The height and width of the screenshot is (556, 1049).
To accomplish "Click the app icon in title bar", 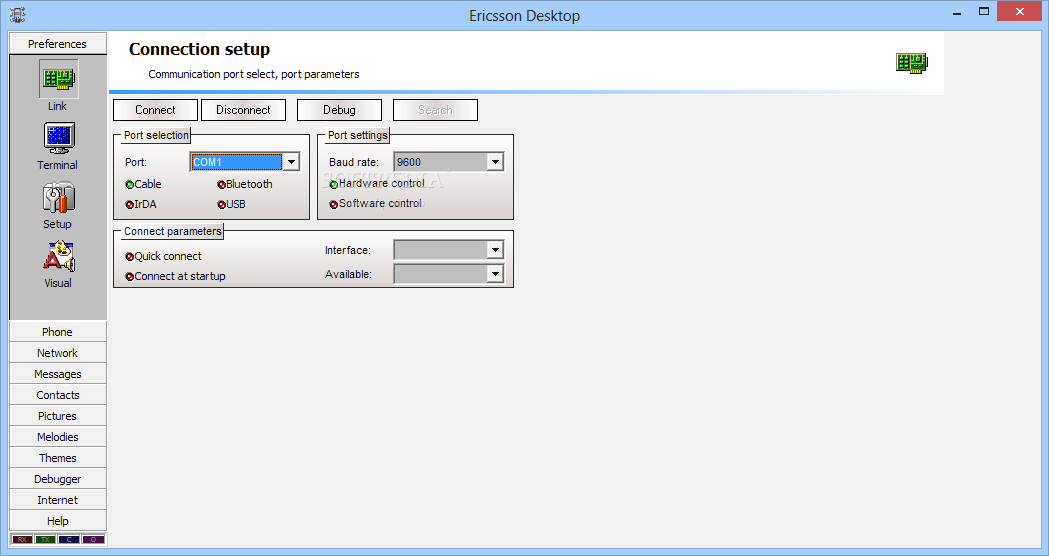I will 17,15.
